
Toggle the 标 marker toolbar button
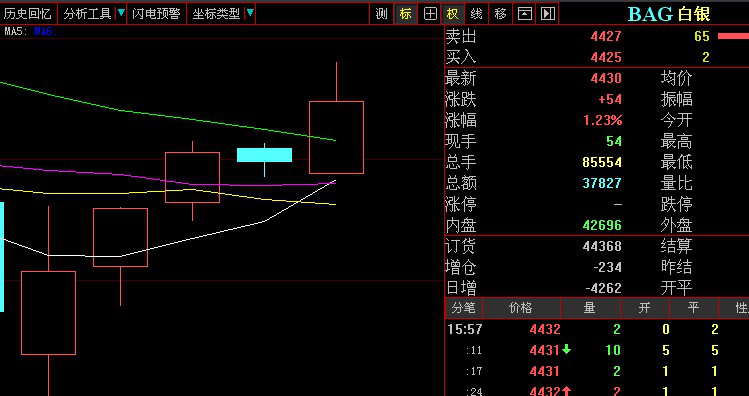pyautogui.click(x=405, y=14)
